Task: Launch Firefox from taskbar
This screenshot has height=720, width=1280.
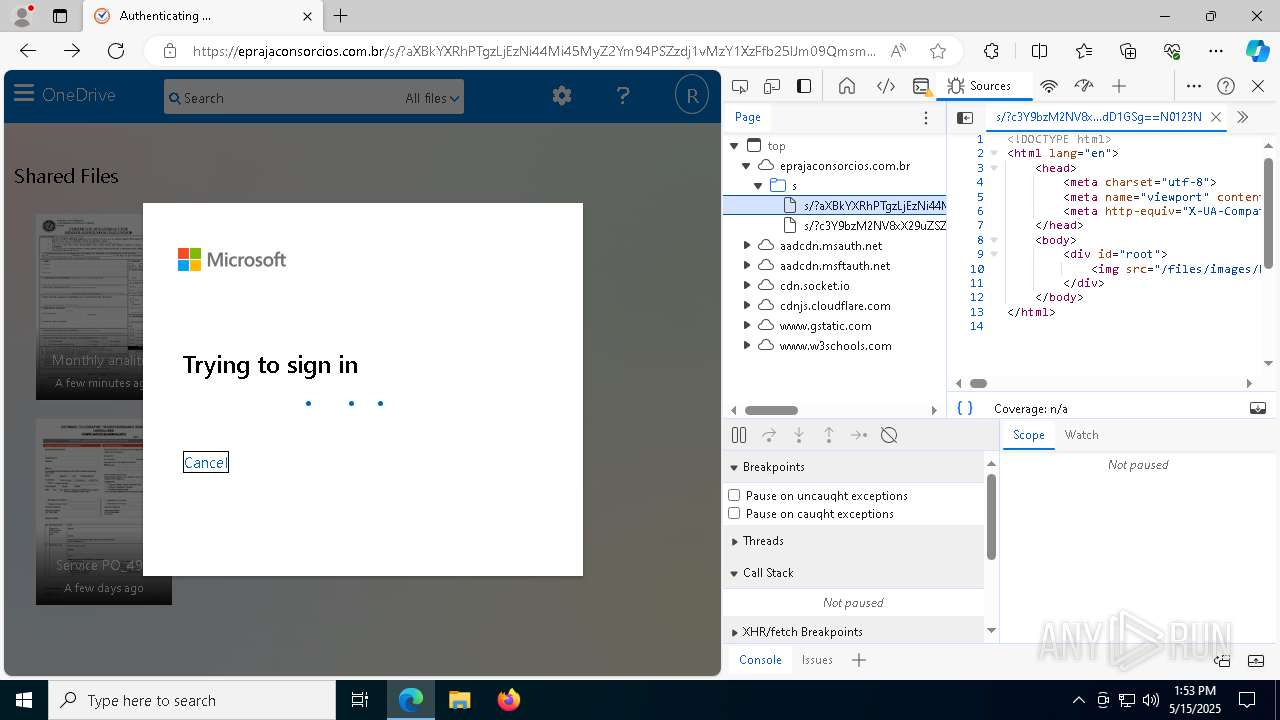Action: 509,700
